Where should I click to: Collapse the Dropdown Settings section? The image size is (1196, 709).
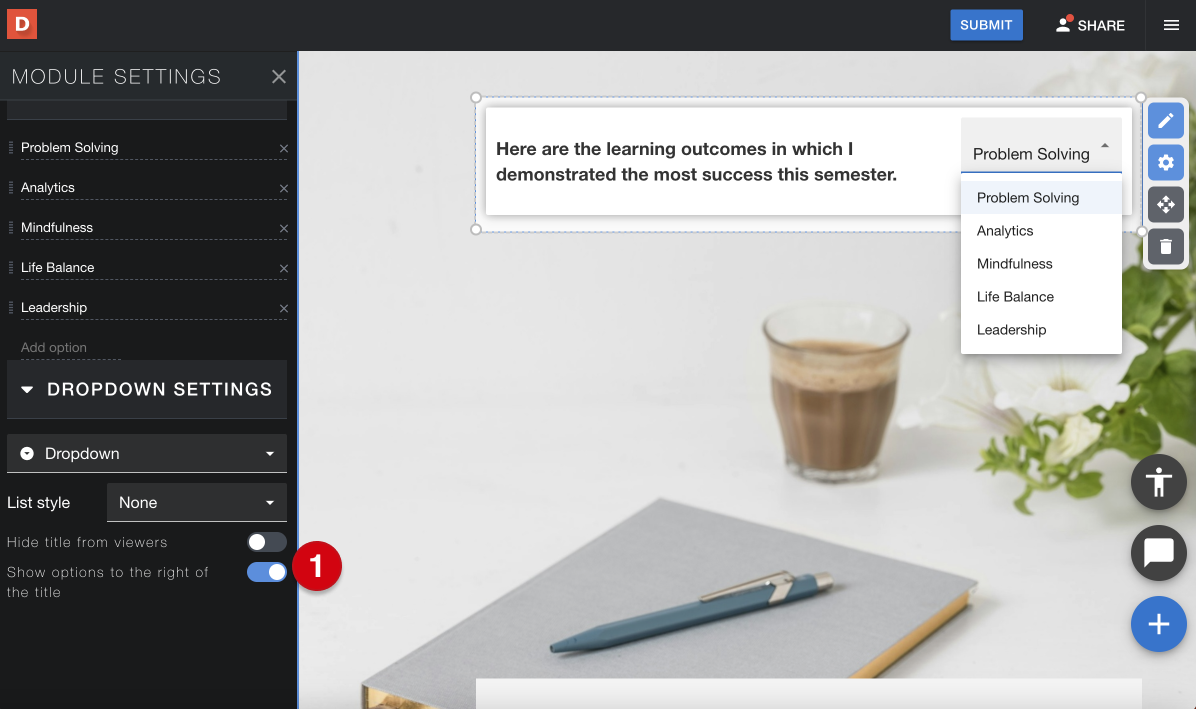click(146, 389)
